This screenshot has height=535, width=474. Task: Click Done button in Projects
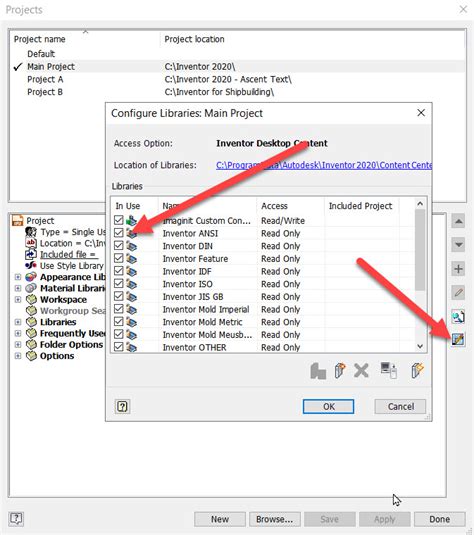pyautogui.click(x=440, y=519)
